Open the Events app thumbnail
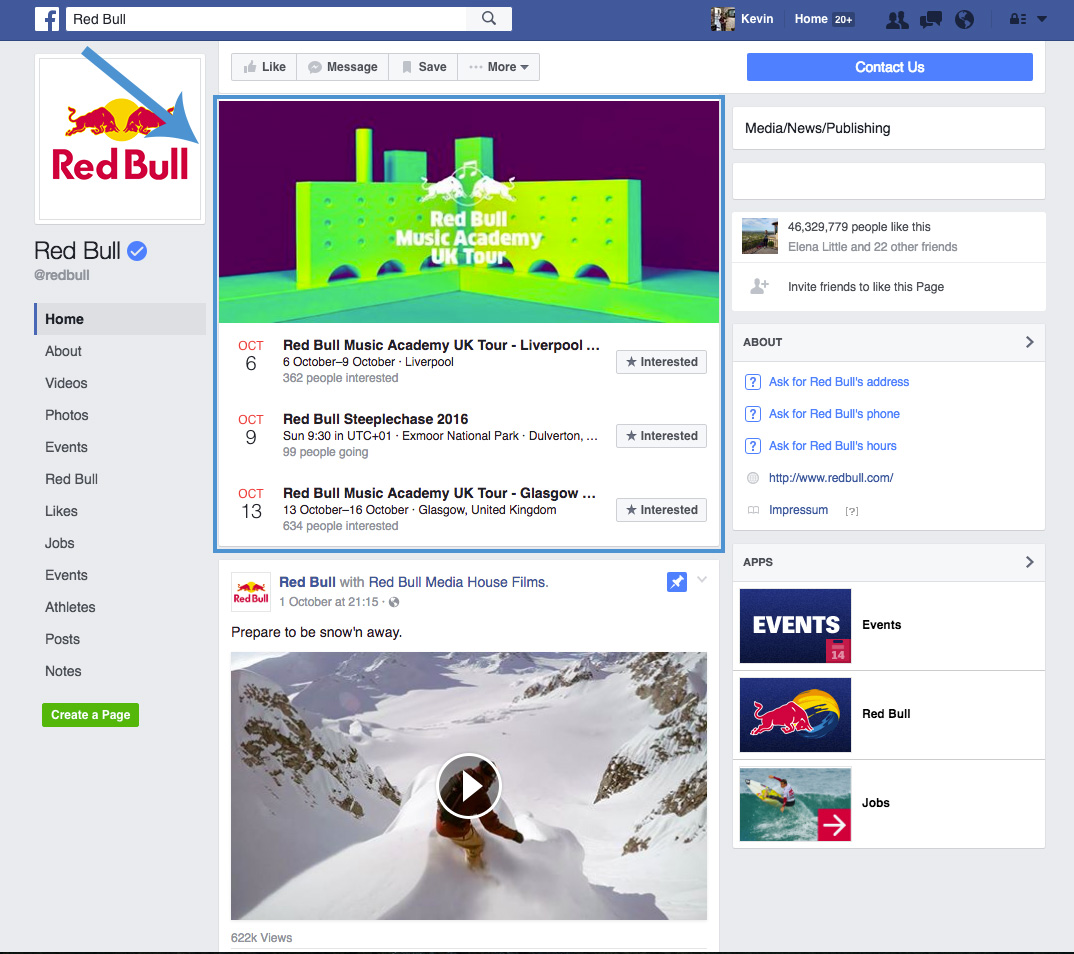1074x954 pixels. pos(795,625)
